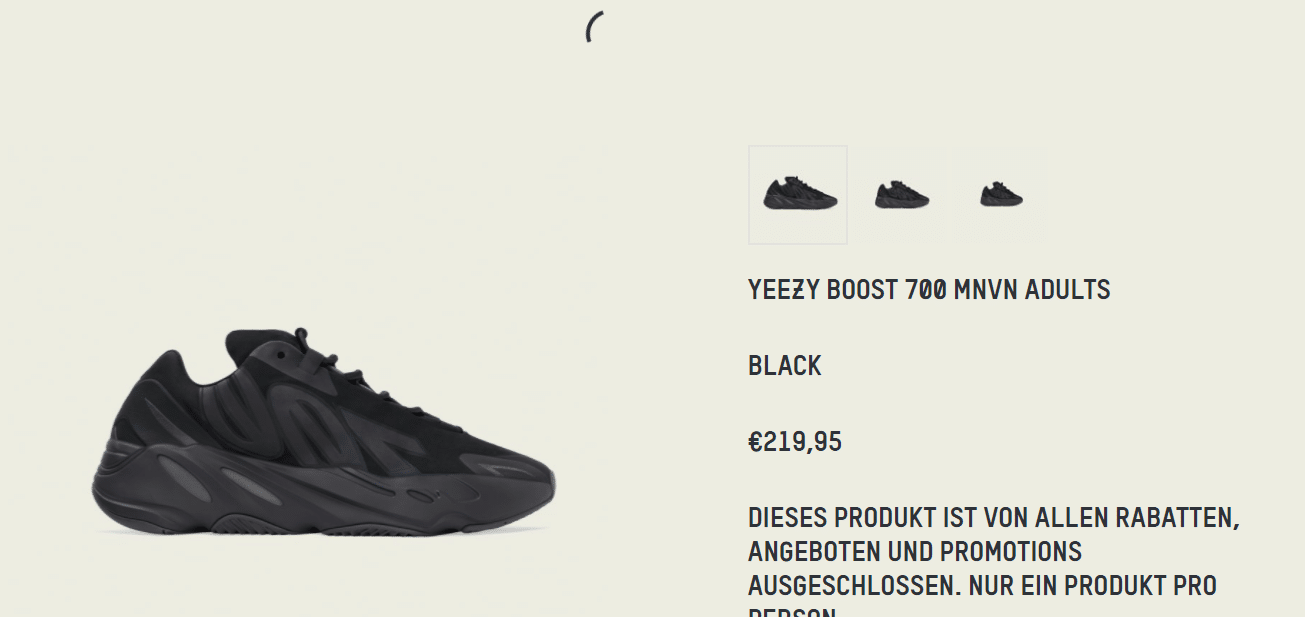
Task: Click the line AUSGESCHLOSSEN. NUR EIN PRODUKT PRO
Action: pyautogui.click(x=982, y=586)
